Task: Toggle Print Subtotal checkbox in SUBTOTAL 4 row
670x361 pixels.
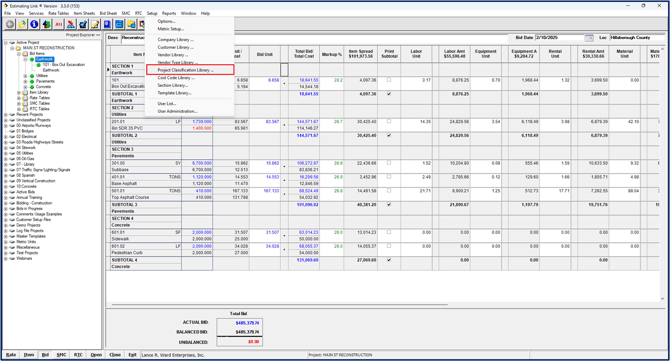Action: [389, 260]
